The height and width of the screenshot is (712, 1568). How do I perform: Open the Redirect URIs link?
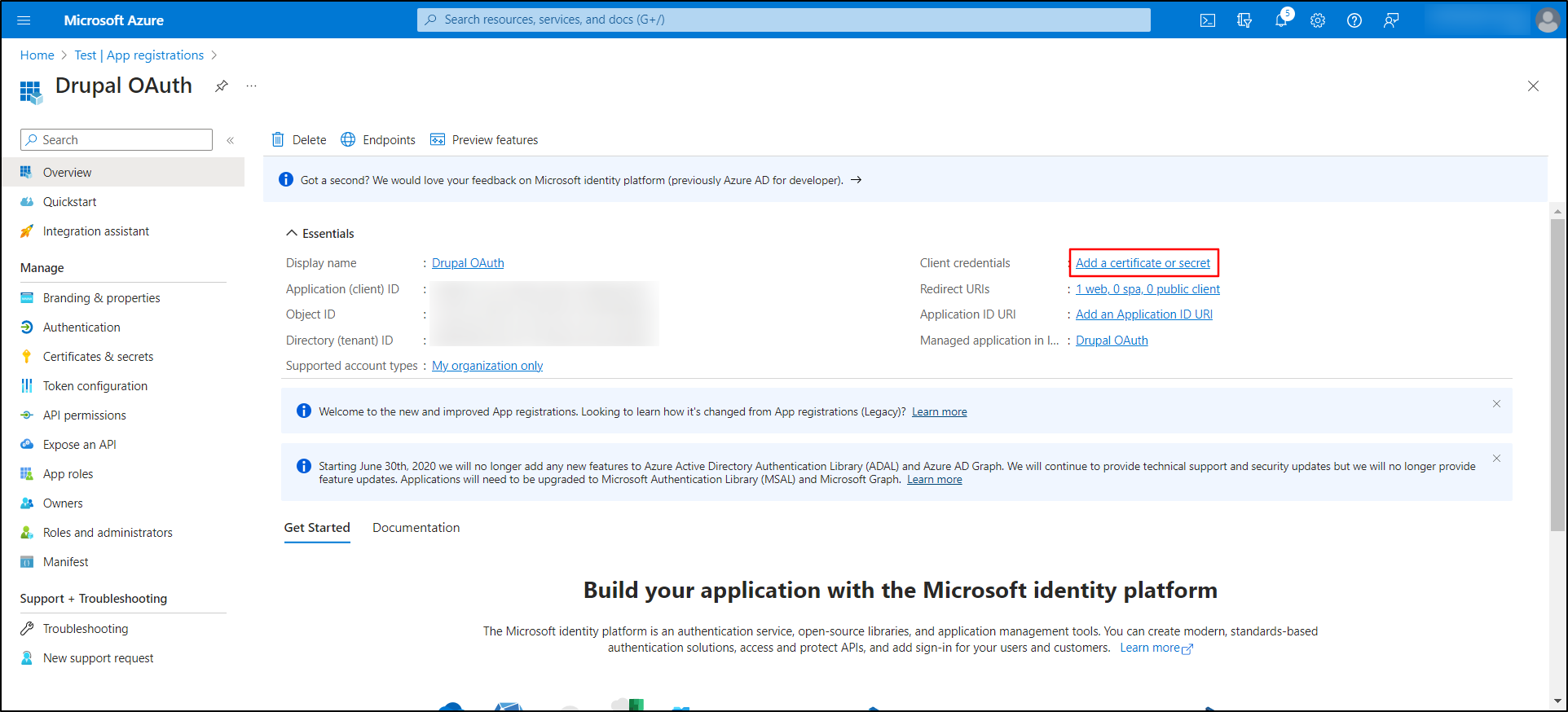(x=1147, y=289)
